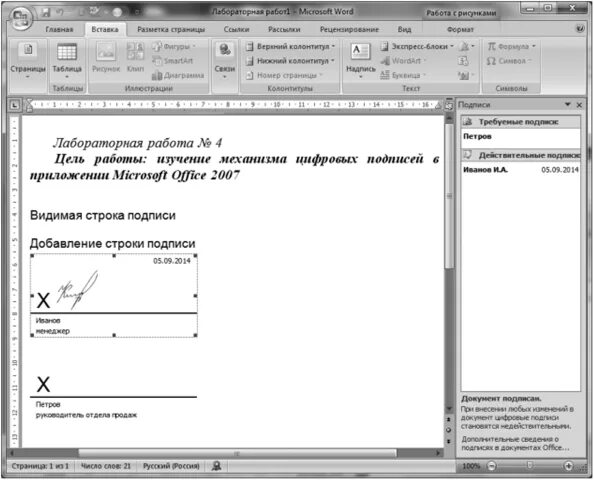Insert WordArt text

(x=403, y=61)
